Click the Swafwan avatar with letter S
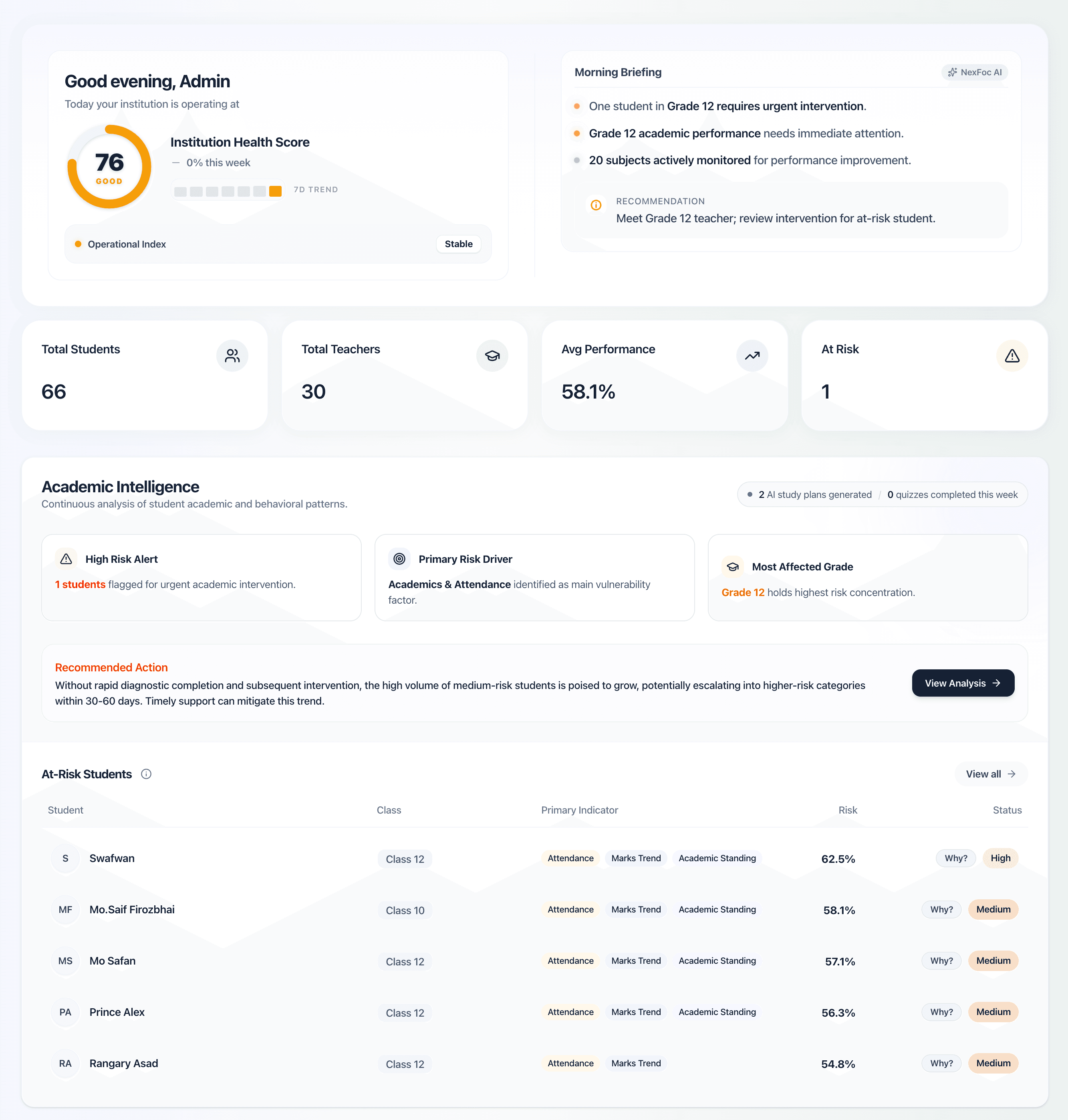The image size is (1068, 1120). pos(65,858)
